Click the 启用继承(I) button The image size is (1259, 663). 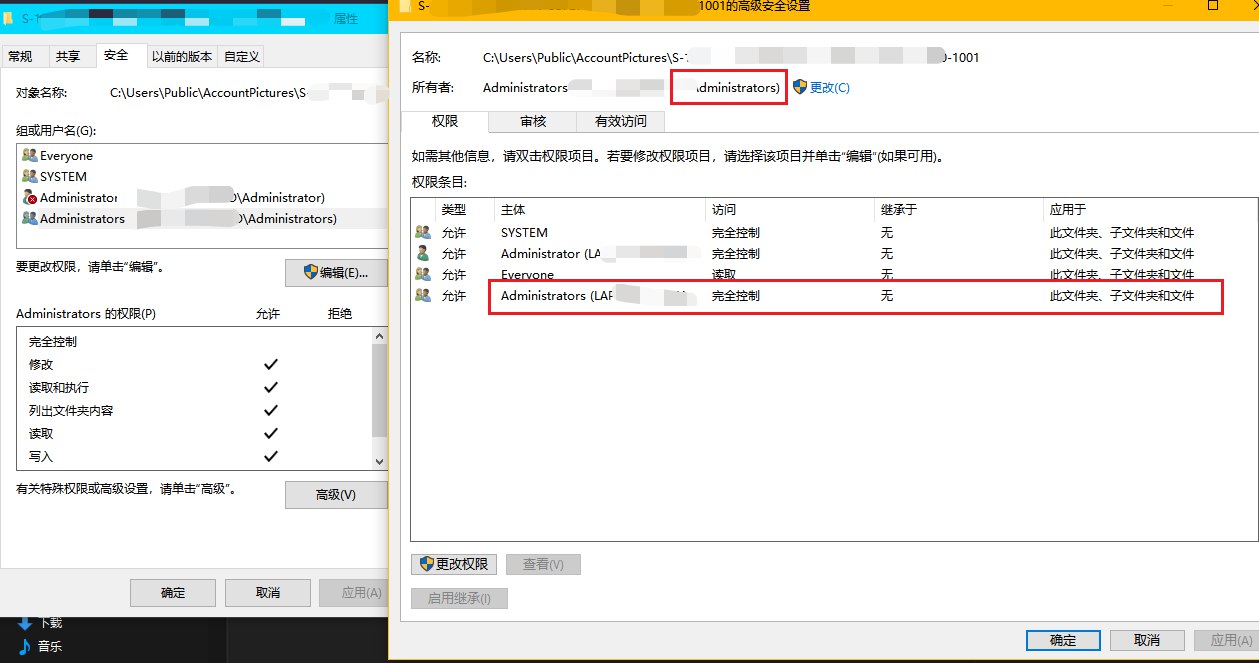tap(460, 598)
